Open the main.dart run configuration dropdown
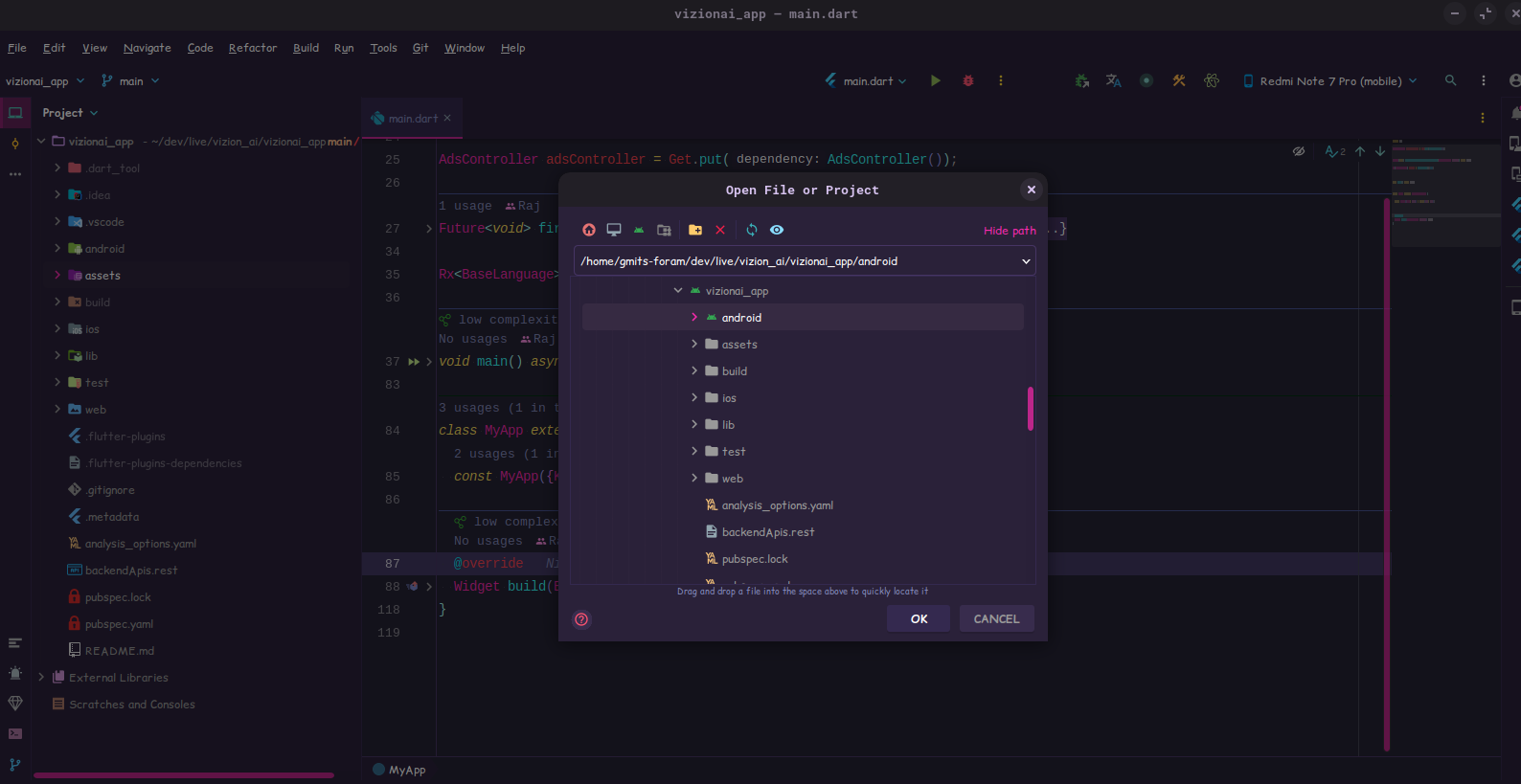Screen dimensions: 1521x784 coord(866,81)
